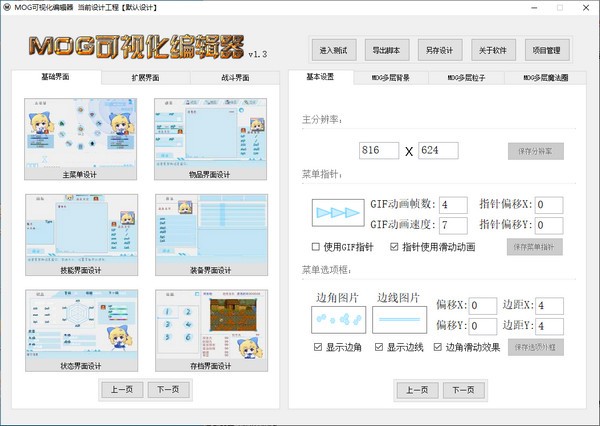The height and width of the screenshot is (426, 600).
Task: Switch to the MOG多层粒子 tab
Action: 466,77
